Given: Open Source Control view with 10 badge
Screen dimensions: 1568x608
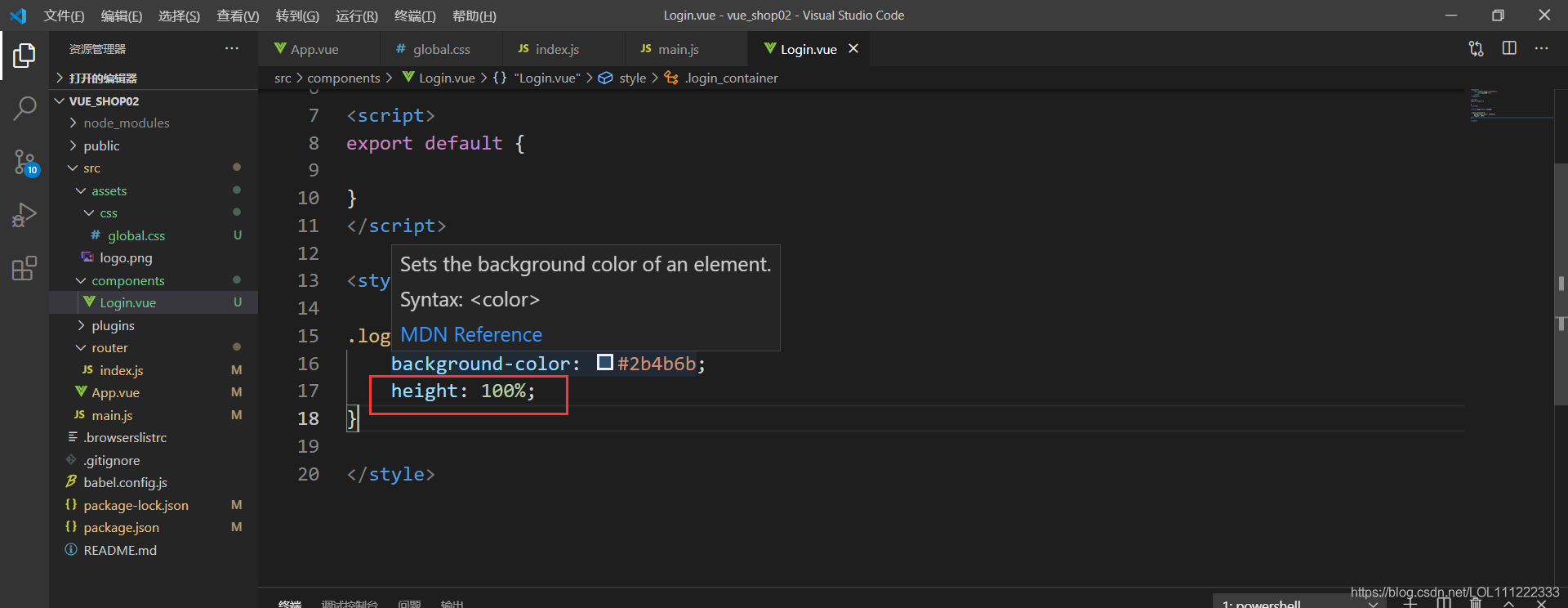Looking at the screenshot, I should pyautogui.click(x=24, y=162).
